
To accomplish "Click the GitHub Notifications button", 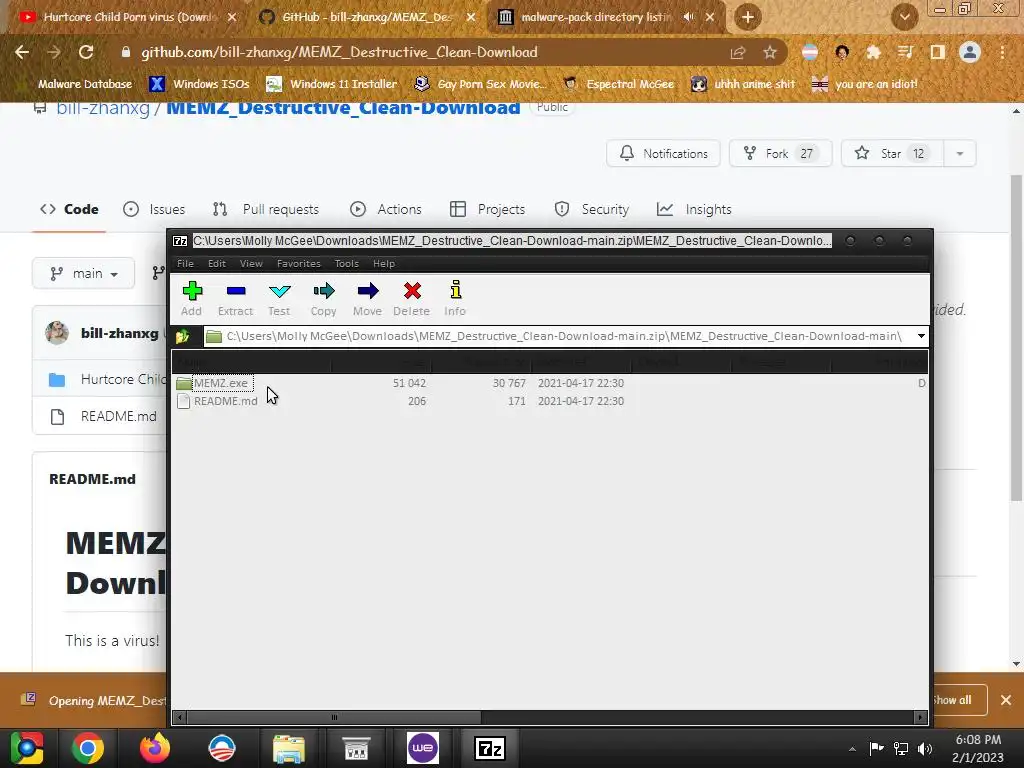I will click(663, 153).
